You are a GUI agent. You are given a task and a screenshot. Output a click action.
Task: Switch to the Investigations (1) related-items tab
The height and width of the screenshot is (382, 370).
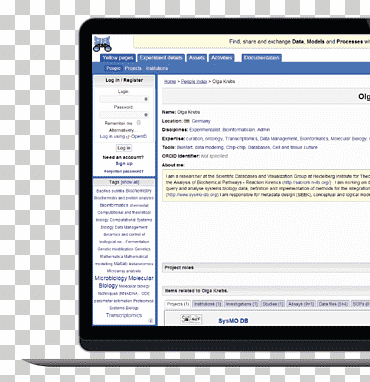pos(242,304)
